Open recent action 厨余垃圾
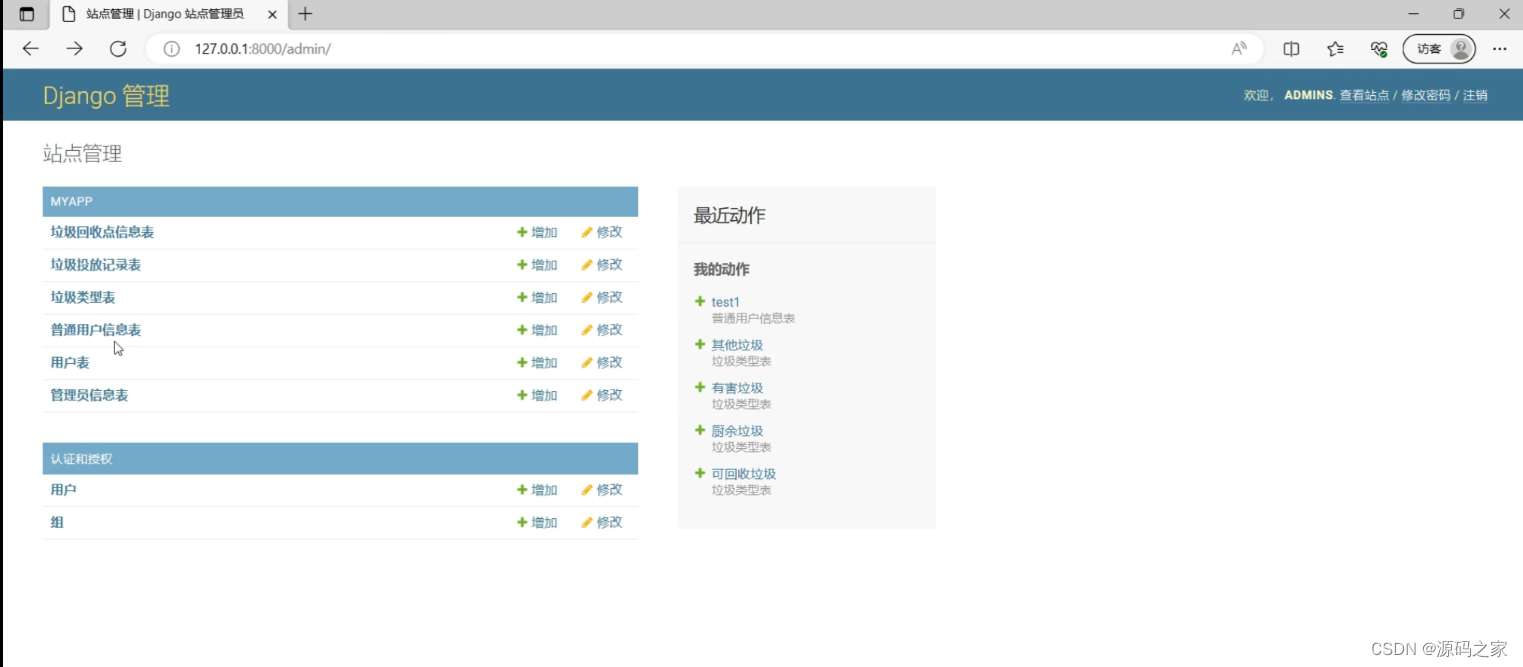1523x667 pixels. pos(737,431)
